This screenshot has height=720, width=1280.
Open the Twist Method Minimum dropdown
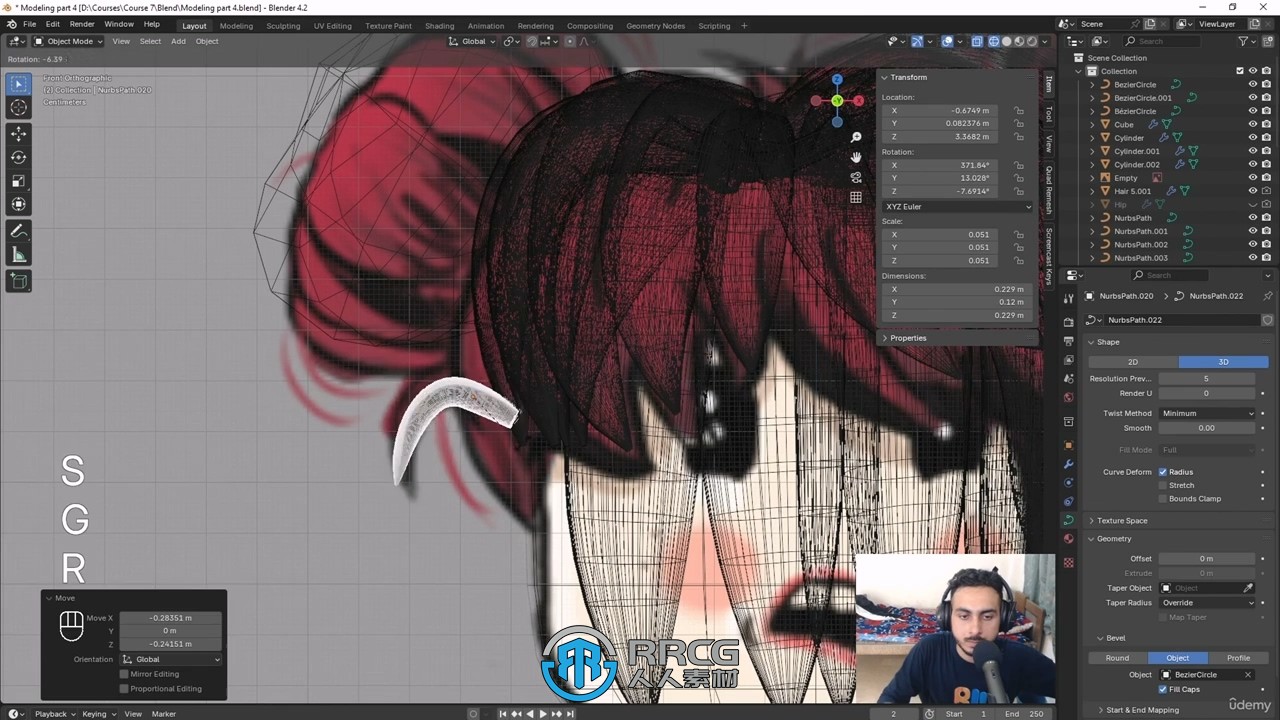[1207, 413]
